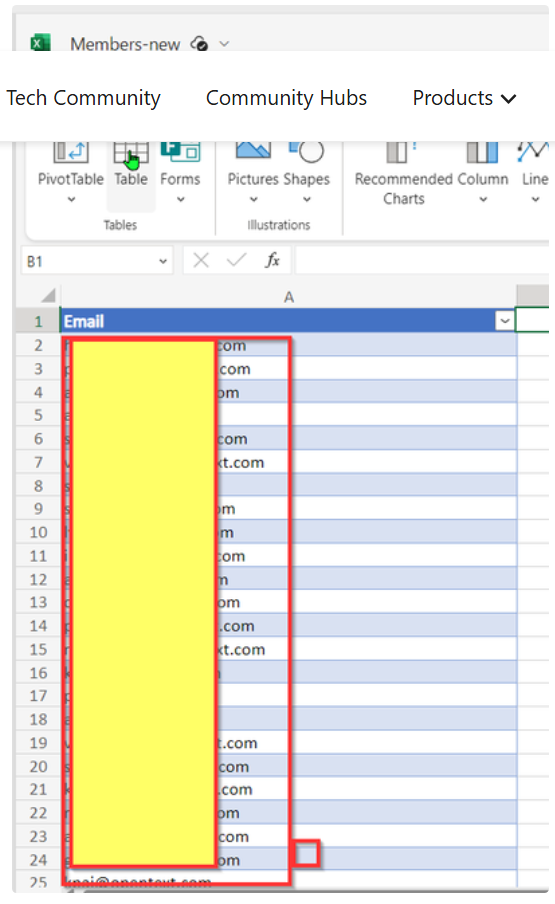Open the PivotTable dropdown arrow

71,199
